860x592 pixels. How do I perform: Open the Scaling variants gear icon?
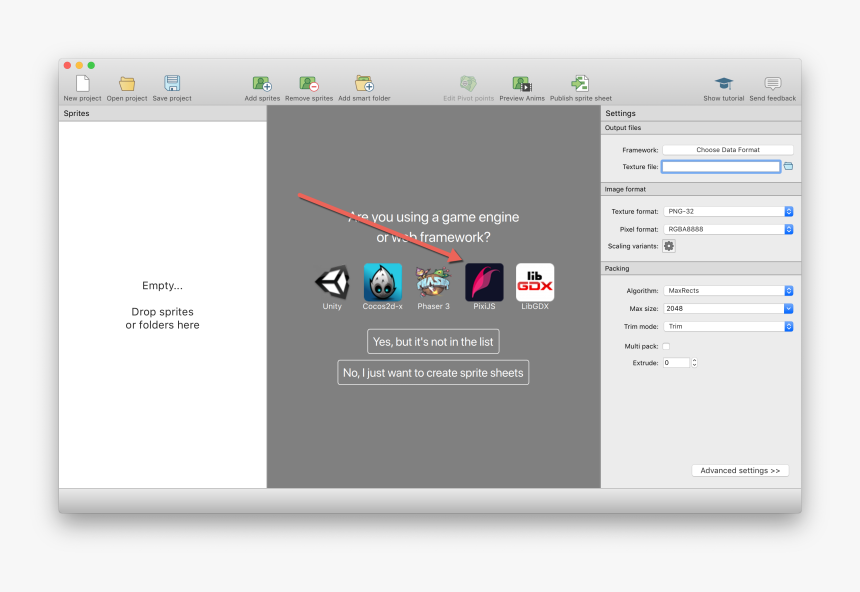pyautogui.click(x=668, y=245)
